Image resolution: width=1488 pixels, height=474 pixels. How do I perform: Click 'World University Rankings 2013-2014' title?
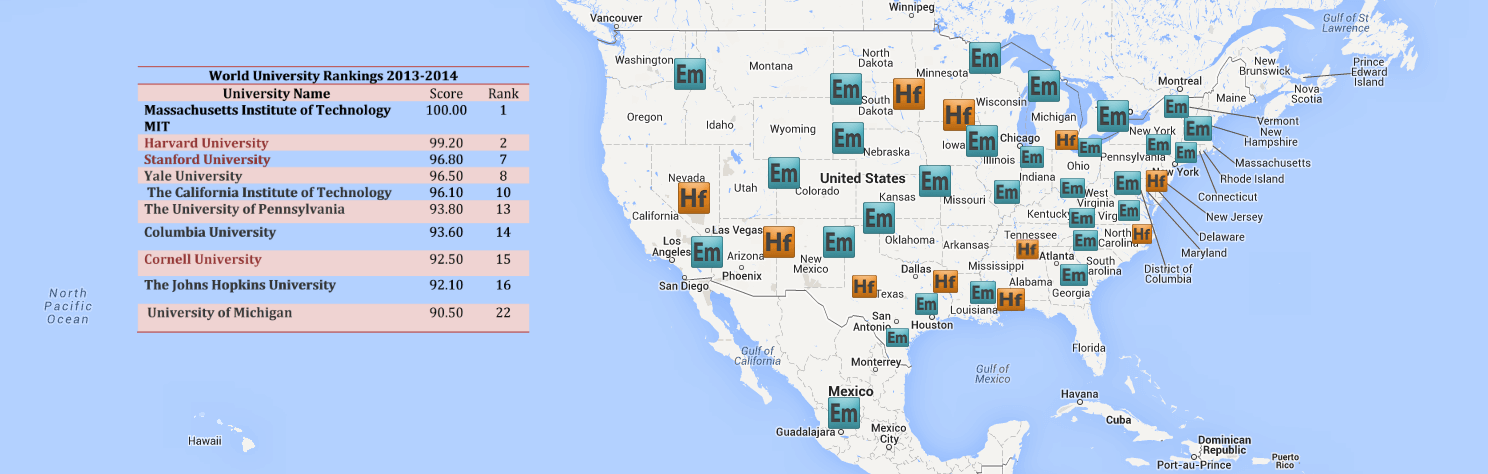click(333, 75)
